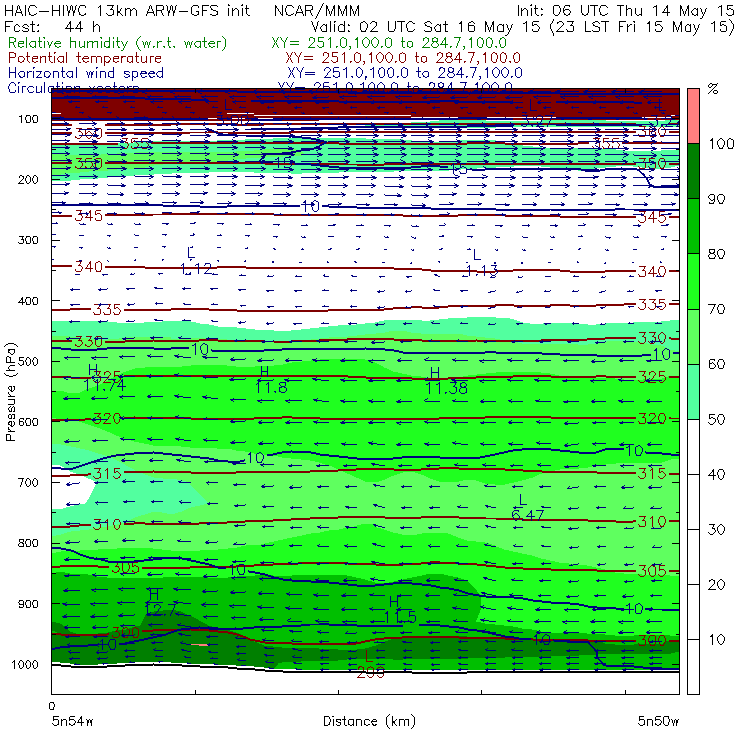Click the red 'Potential temperature' legend label
Image resolution: width=740 pixels, height=740 pixels.
coord(85,58)
